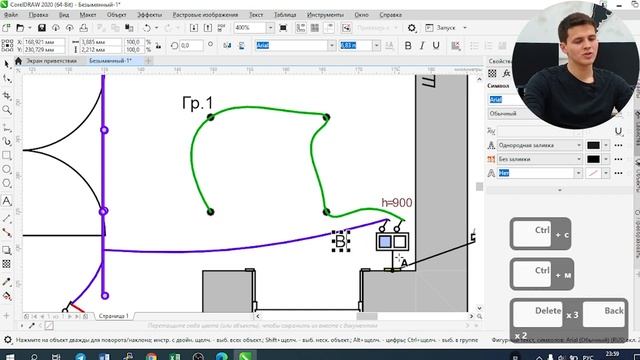The image size is (640, 360).
Task: Click the Страница 1 page tab
Action: [113, 316]
